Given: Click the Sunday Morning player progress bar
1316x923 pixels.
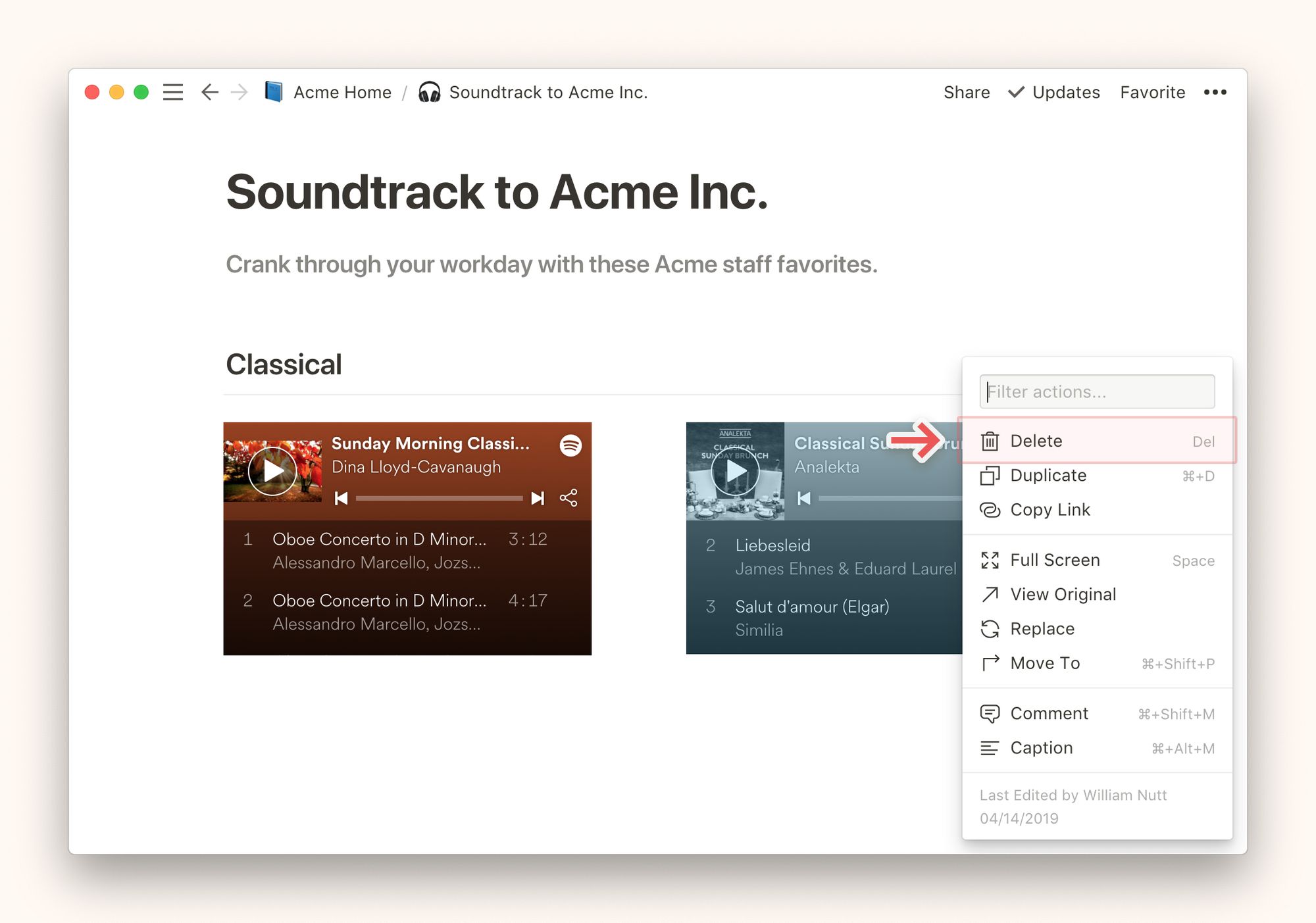Looking at the screenshot, I should 439,498.
